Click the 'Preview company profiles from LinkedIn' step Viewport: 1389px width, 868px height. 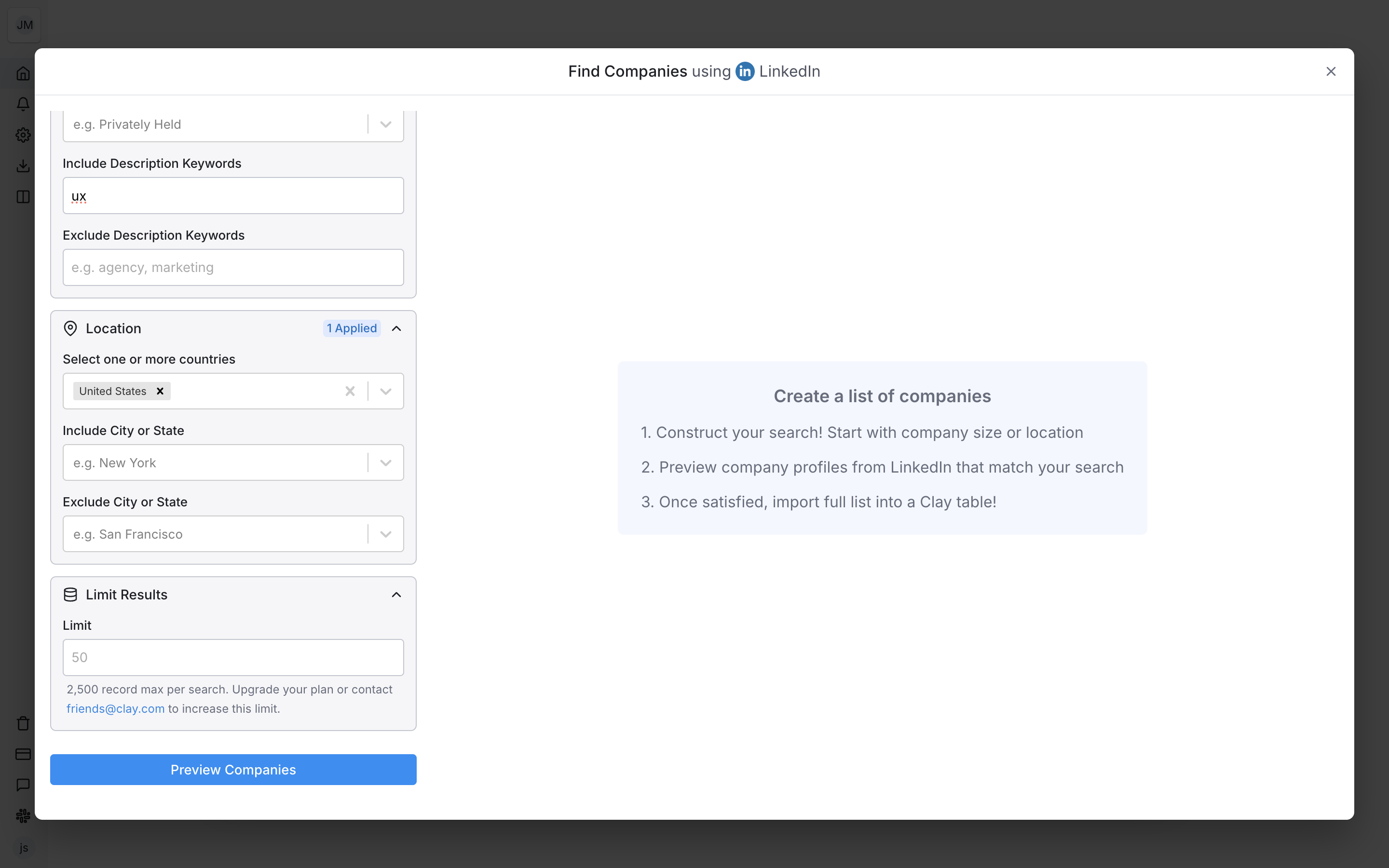coord(882,467)
